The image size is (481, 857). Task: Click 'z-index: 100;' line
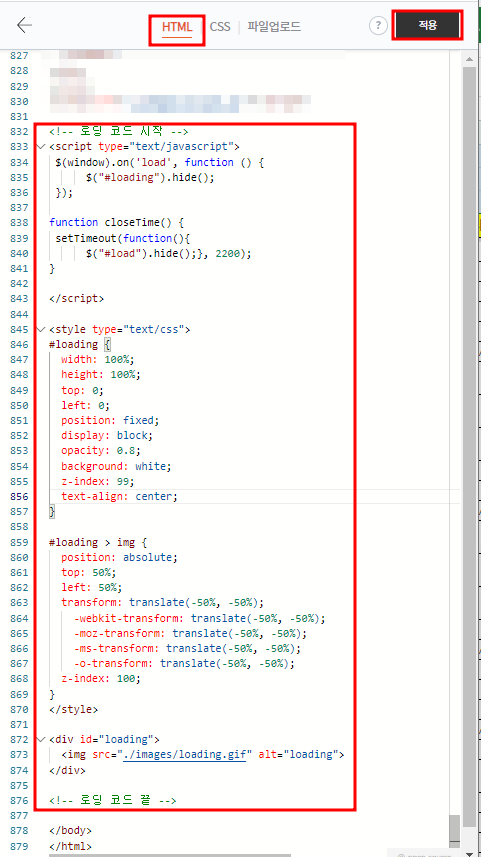101,678
